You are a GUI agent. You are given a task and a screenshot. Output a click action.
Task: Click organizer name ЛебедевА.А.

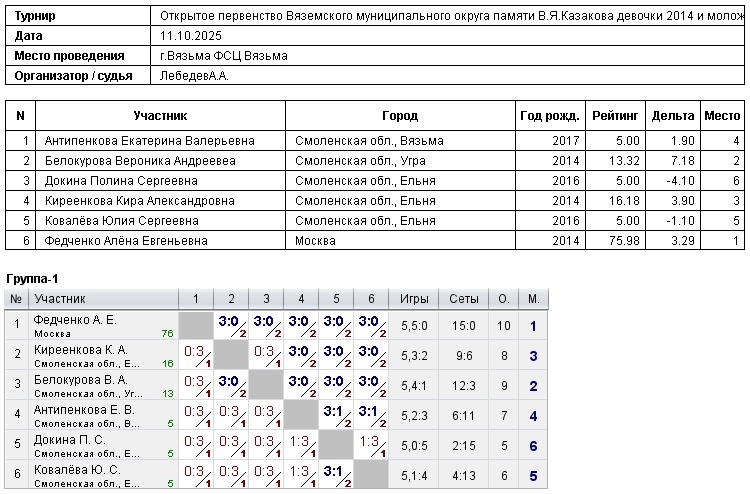tap(194, 76)
